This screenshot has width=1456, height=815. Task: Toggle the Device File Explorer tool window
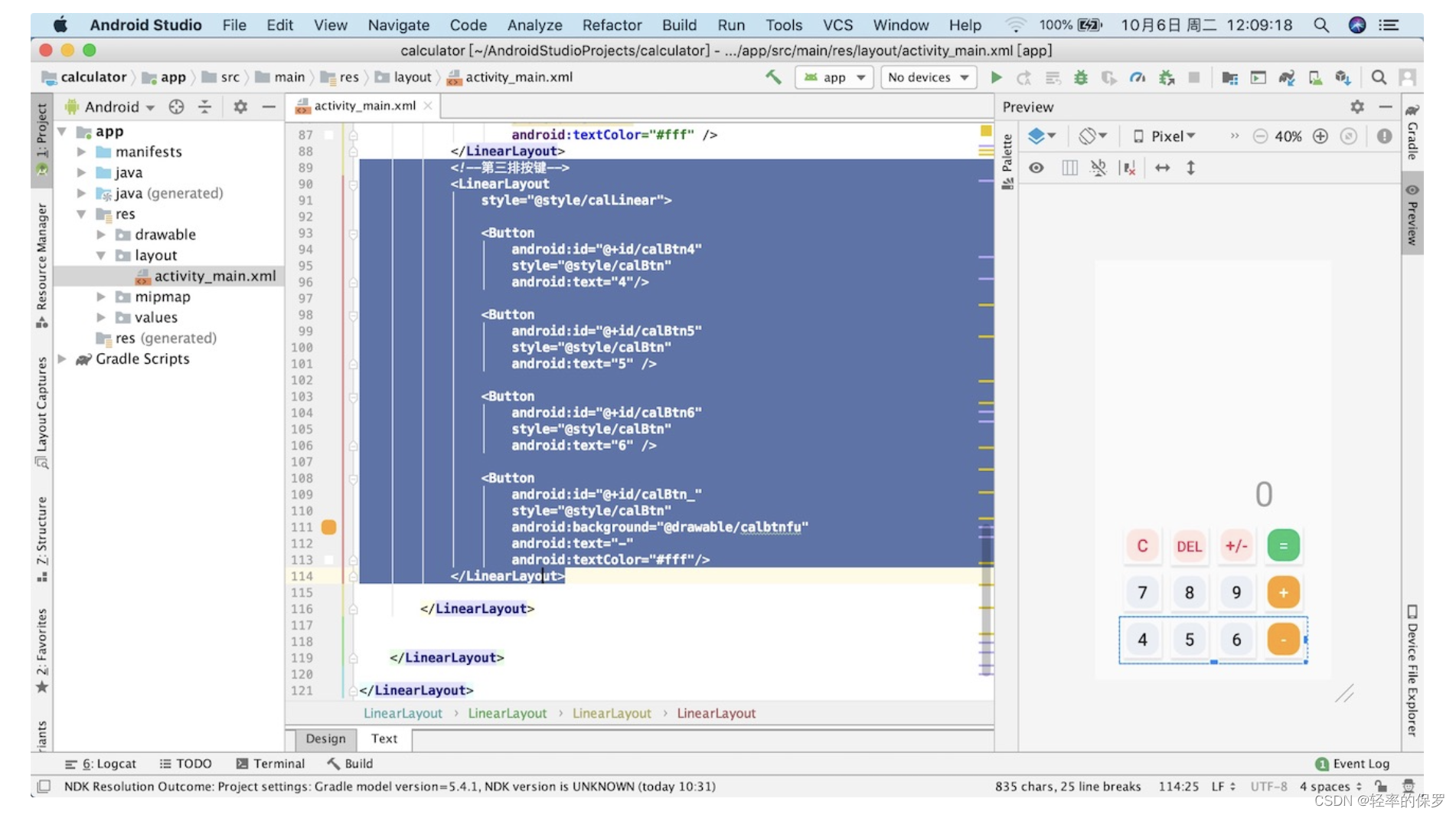click(x=1412, y=671)
